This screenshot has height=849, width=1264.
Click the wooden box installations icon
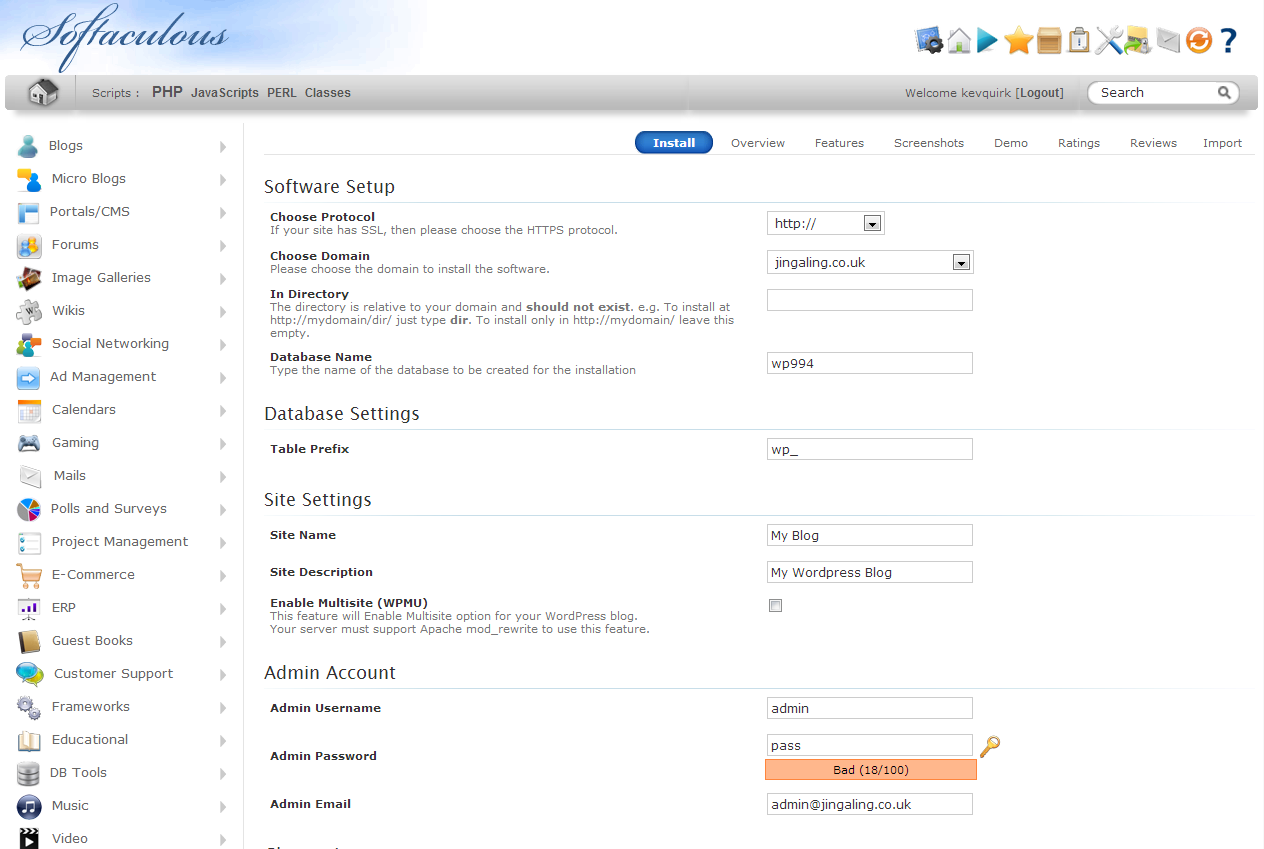(x=1049, y=40)
